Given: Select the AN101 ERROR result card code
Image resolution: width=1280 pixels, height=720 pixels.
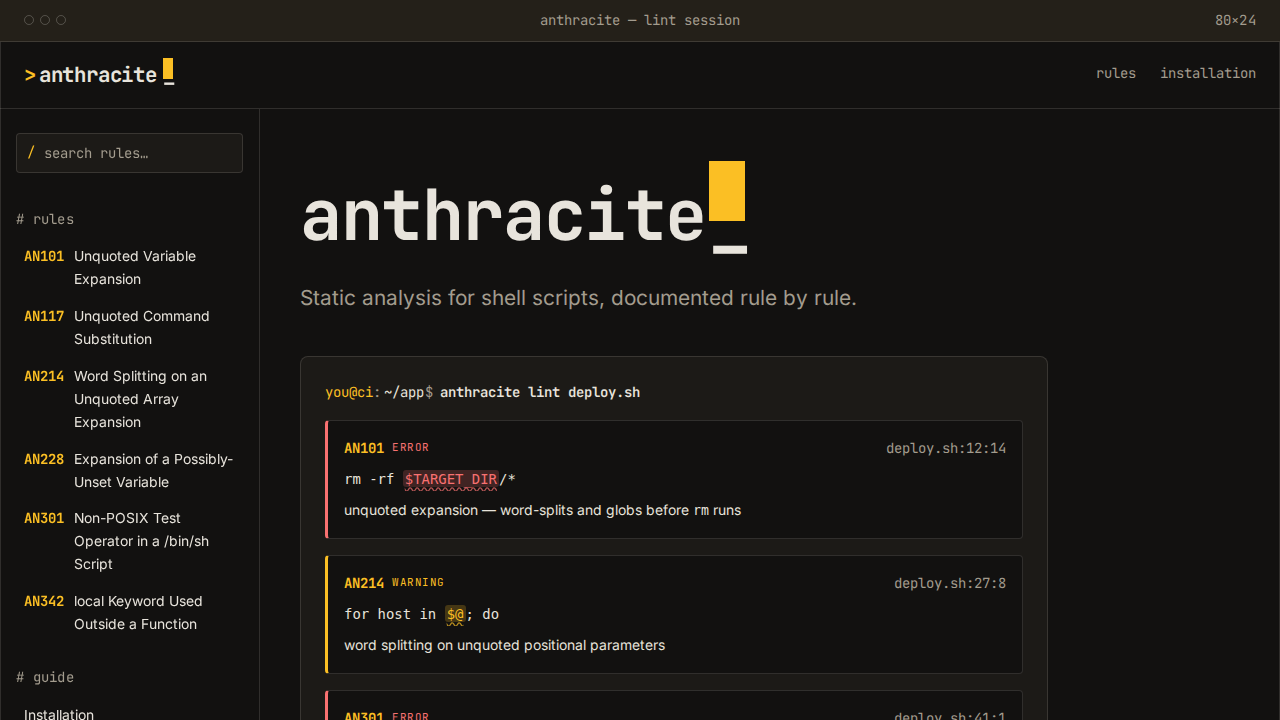Looking at the screenshot, I should (x=364, y=448).
